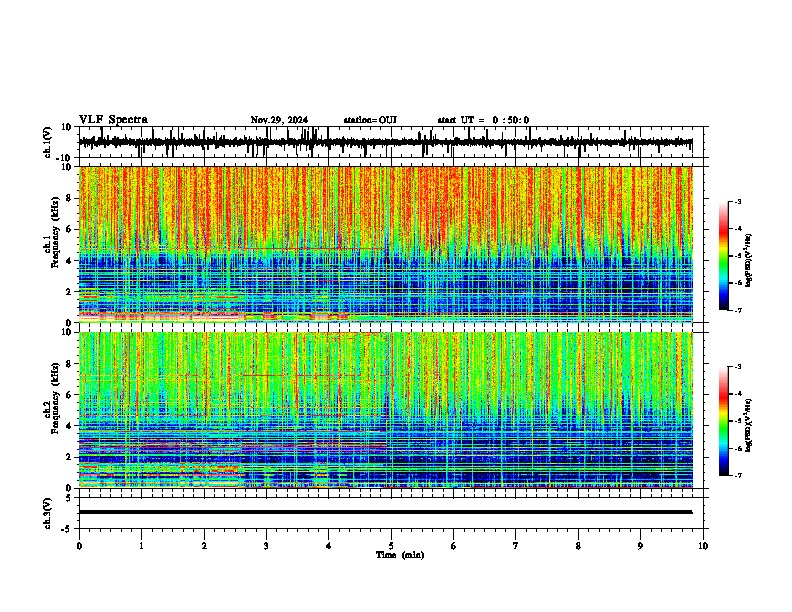Click time axis tick label "3"

click(266, 546)
